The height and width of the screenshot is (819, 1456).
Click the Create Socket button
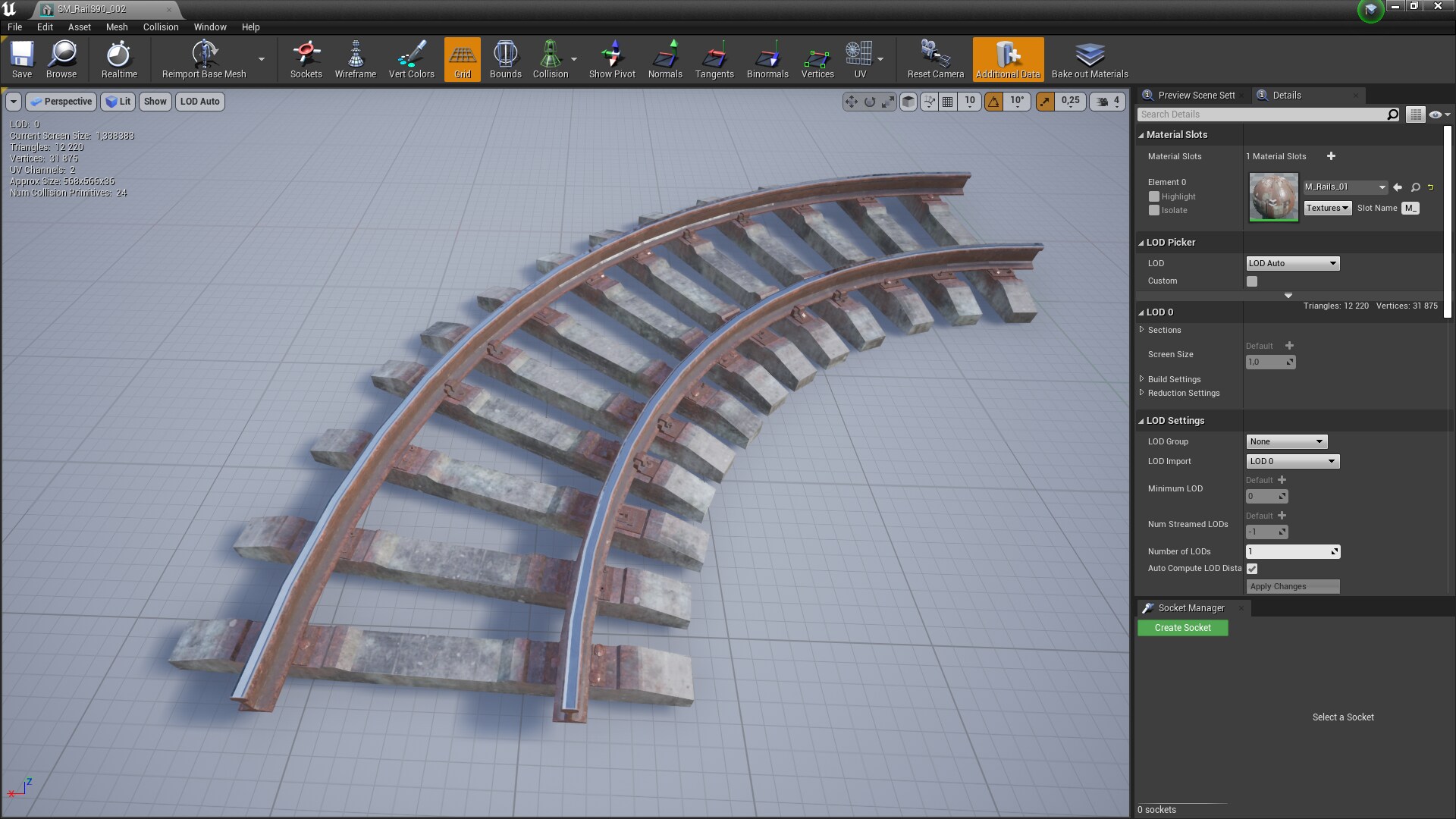tap(1182, 628)
